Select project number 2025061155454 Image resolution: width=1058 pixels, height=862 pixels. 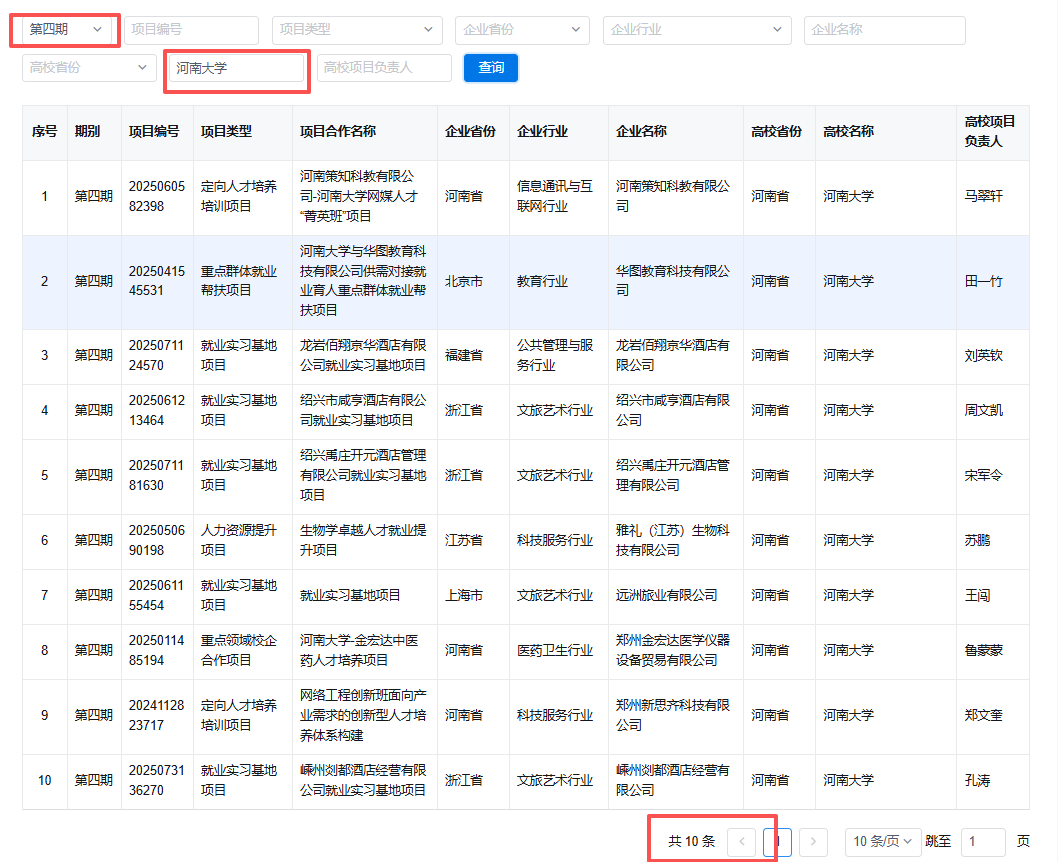click(157, 595)
